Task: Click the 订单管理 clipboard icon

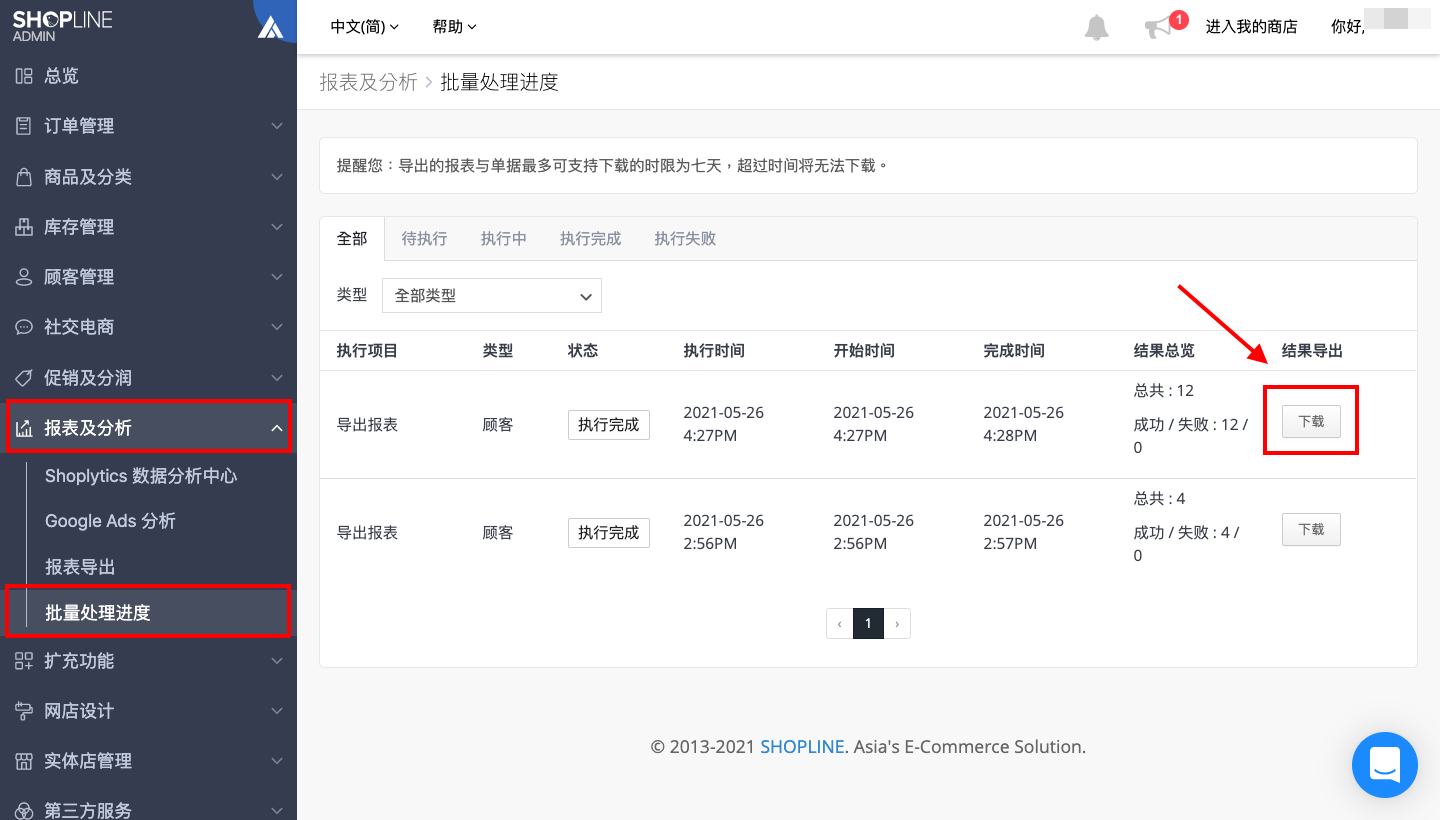Action: point(24,126)
